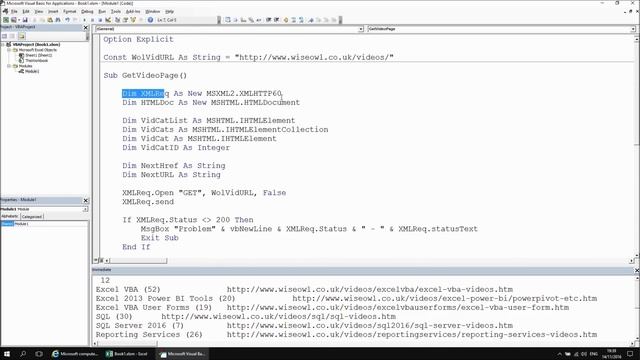Open the File menu
Image resolution: width=640 pixels, height=360 pixels.
coord(14,11)
